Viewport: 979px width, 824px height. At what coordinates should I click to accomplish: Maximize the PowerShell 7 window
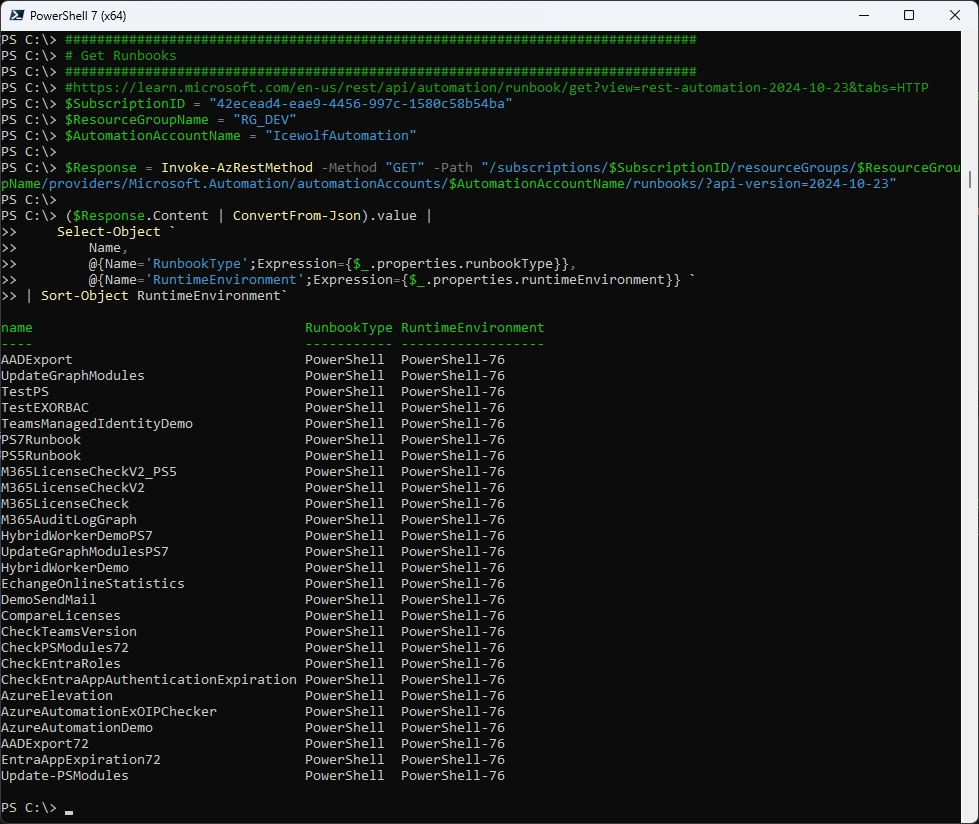[909, 15]
